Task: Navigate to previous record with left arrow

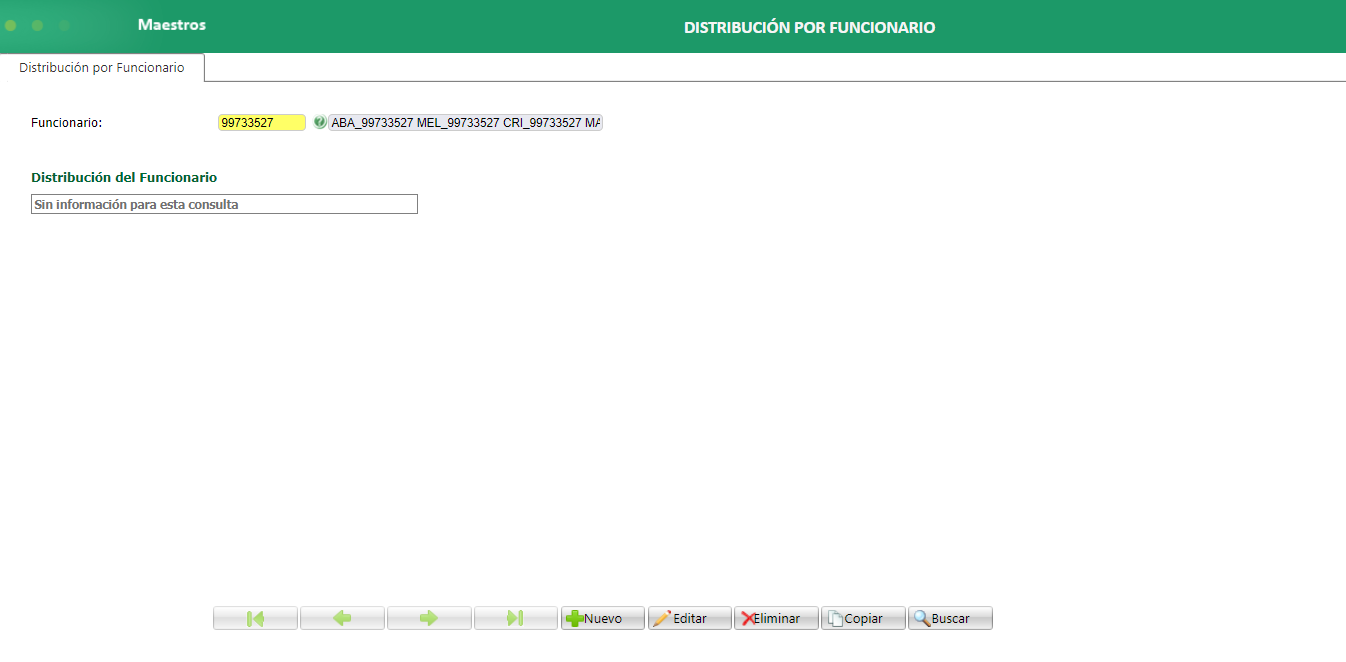Action: click(342, 617)
